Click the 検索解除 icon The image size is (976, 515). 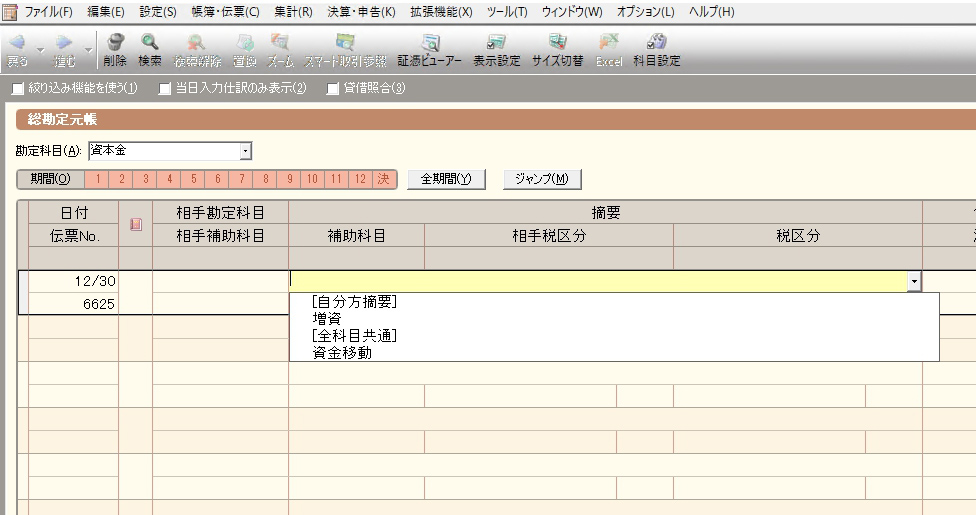pyautogui.click(x=197, y=43)
